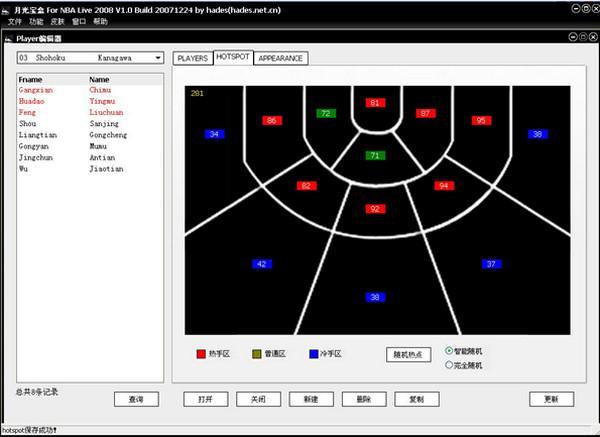Minimize the Player editor child window
Image resolution: width=600 pixels, height=437 pixels.
[573, 37]
